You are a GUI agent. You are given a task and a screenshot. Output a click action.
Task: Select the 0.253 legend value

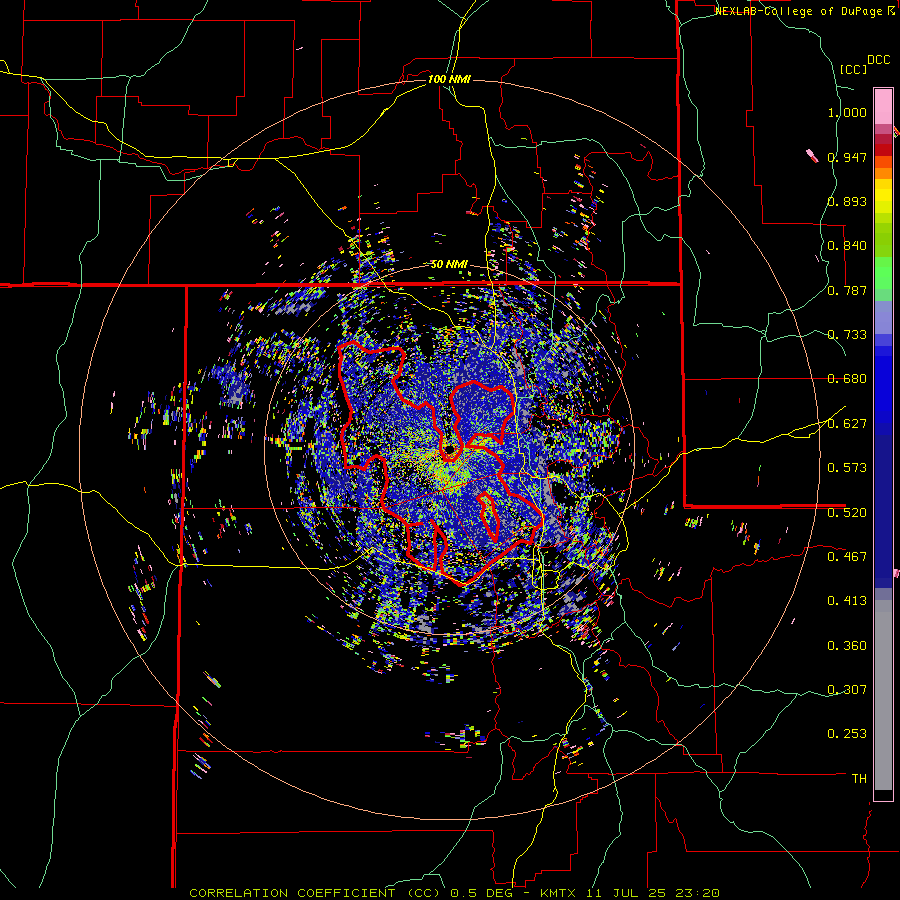[x=847, y=734]
